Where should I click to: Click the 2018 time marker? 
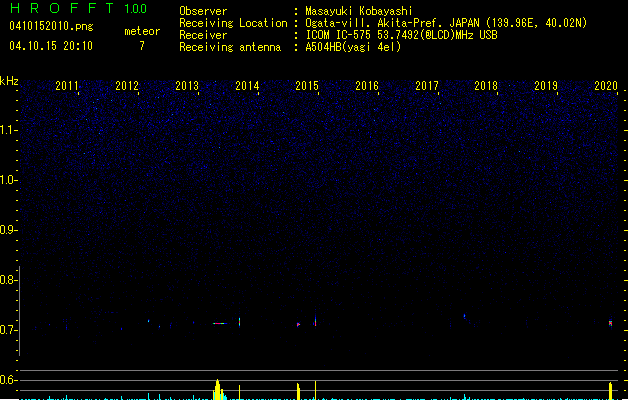(486, 86)
